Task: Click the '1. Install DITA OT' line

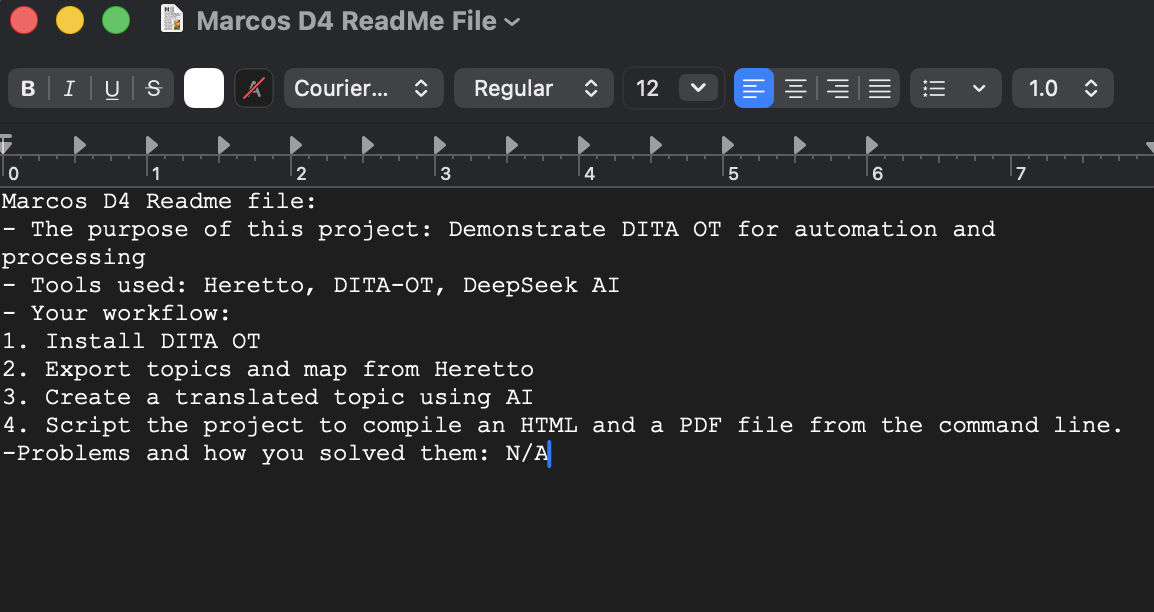Action: pyautogui.click(x=131, y=341)
